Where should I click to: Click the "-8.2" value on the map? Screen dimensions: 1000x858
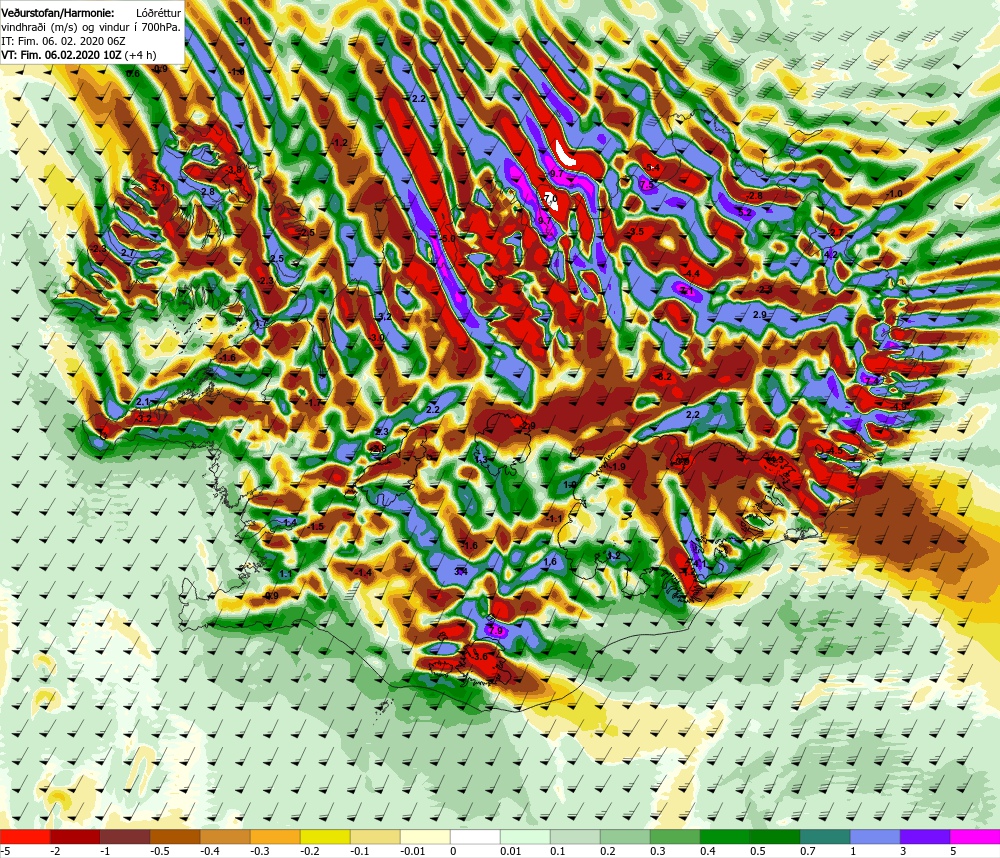pos(664,376)
